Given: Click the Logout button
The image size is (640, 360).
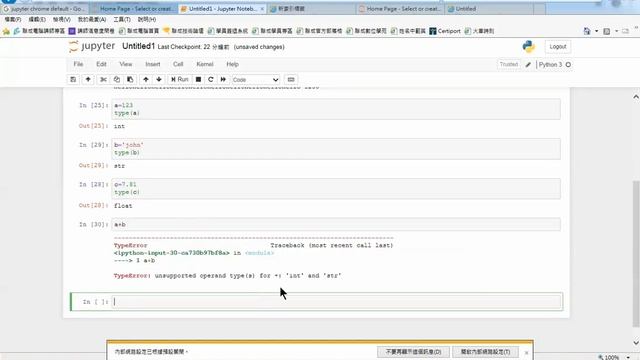Looking at the screenshot, I should coord(558,47).
